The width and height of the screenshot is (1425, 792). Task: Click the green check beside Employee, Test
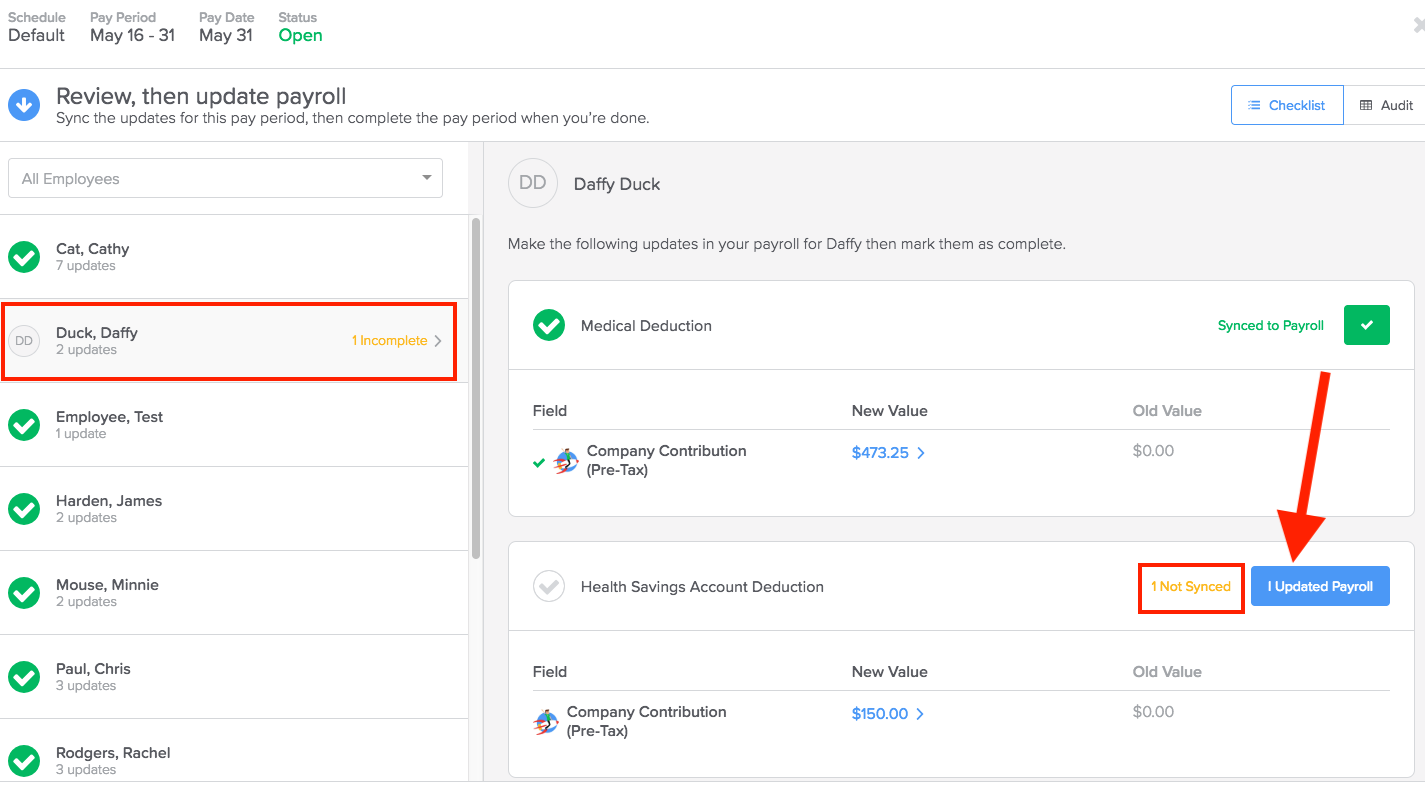(24, 425)
